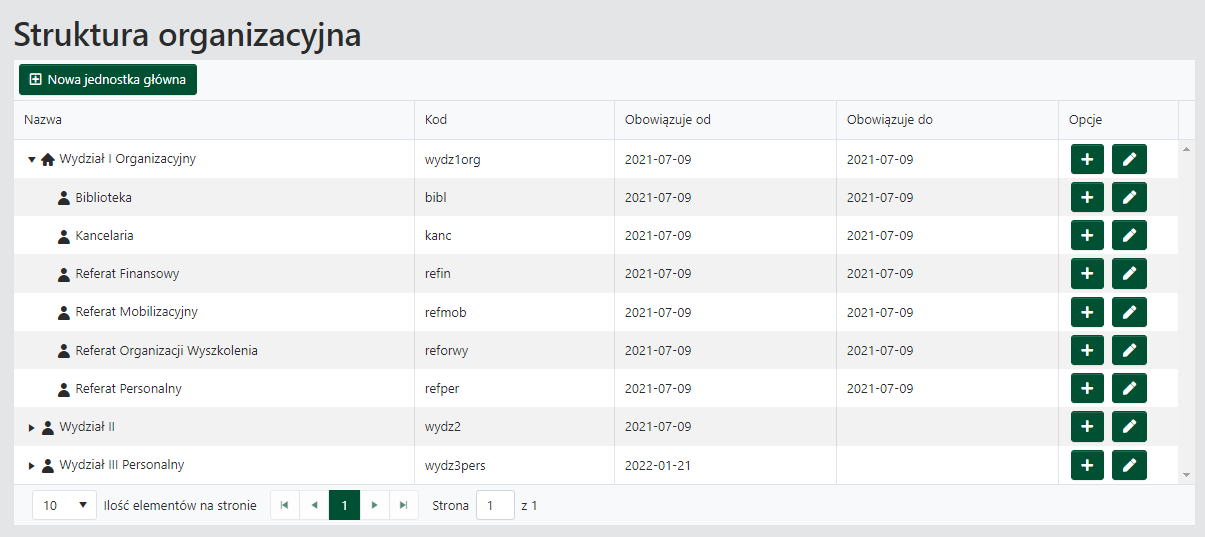Viewport: 1205px width, 537px height.
Task: Click Nowa jednostka główna button
Action: [108, 80]
